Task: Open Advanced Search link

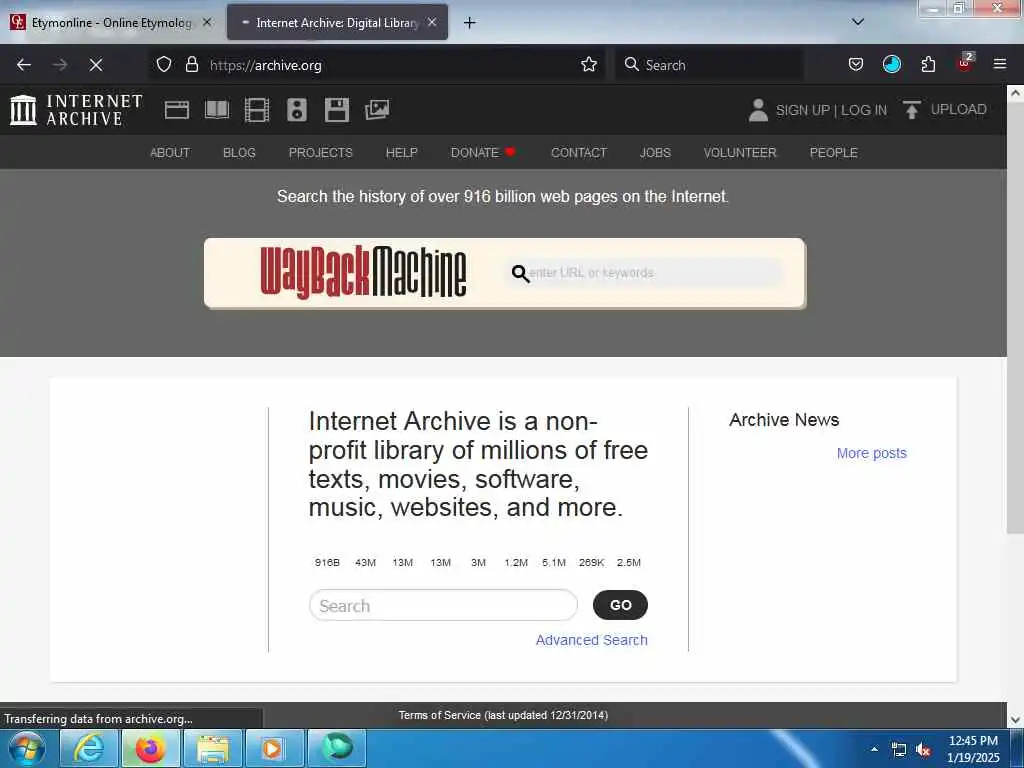Action: pyautogui.click(x=592, y=640)
